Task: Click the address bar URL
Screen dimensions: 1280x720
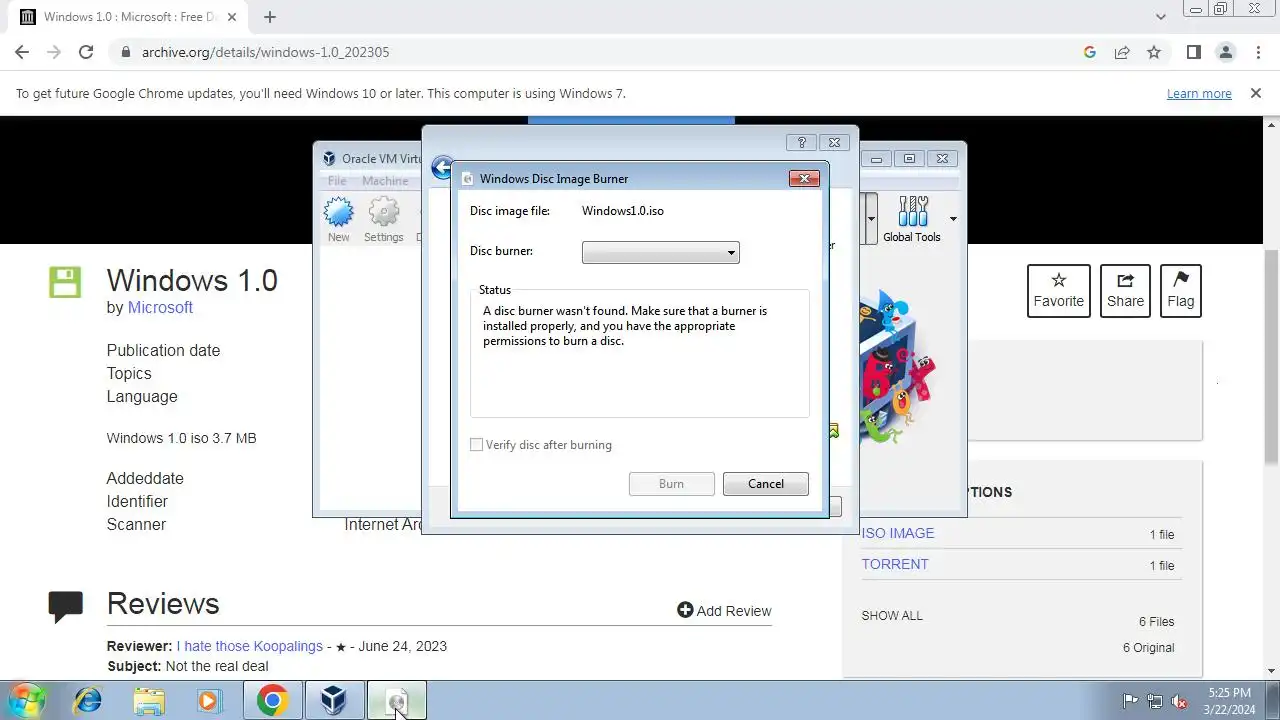Action: point(265,52)
